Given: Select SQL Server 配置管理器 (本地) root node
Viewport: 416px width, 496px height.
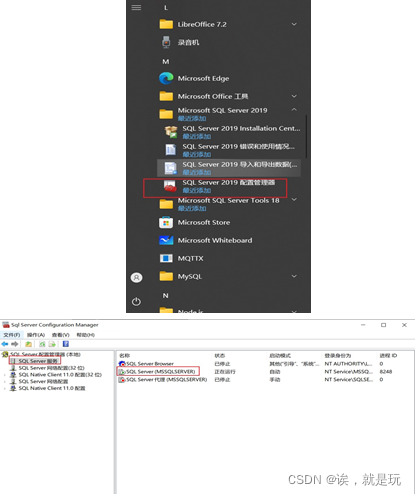Looking at the screenshot, I should 45,354.
